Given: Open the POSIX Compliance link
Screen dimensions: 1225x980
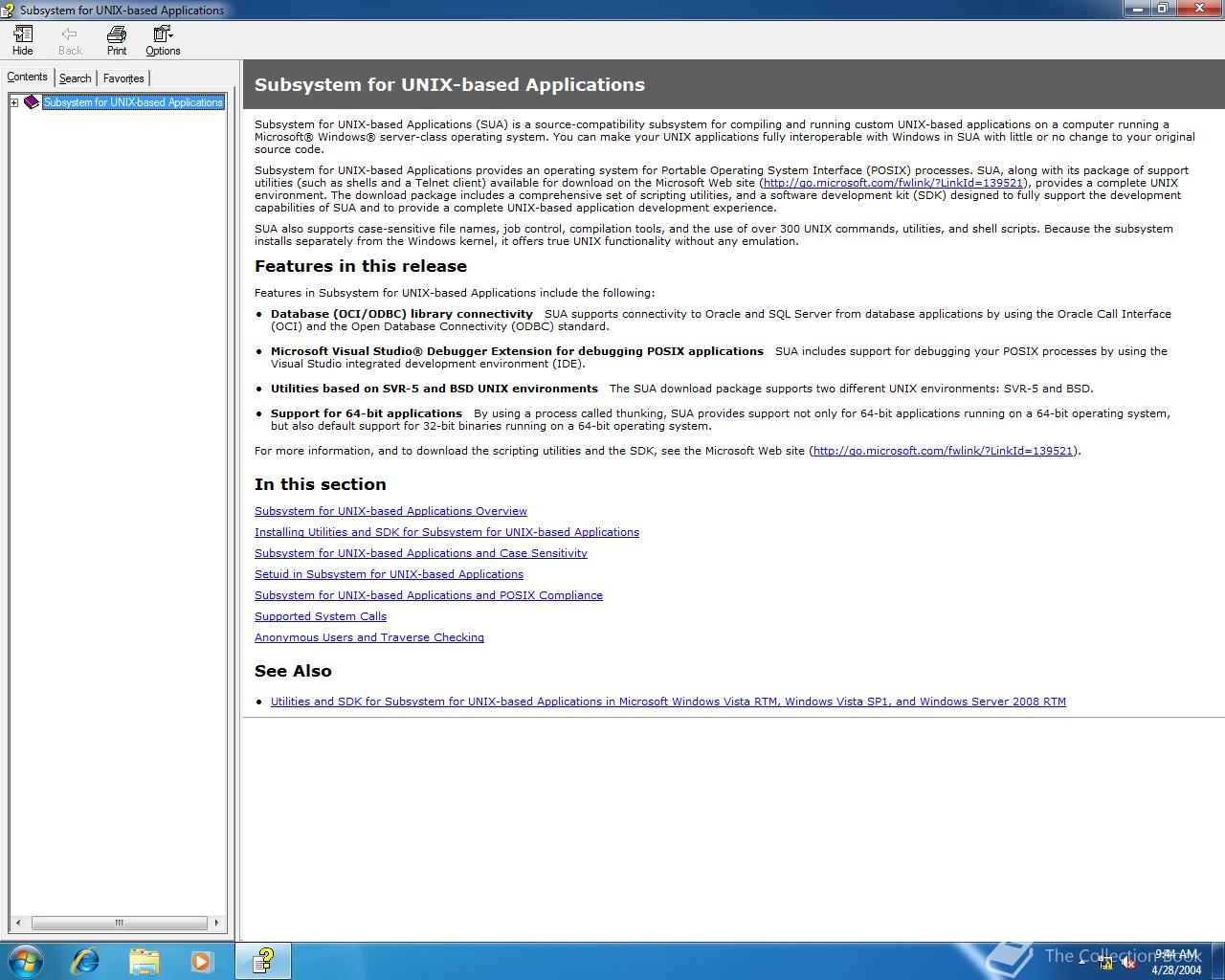Looking at the screenshot, I should (x=429, y=595).
